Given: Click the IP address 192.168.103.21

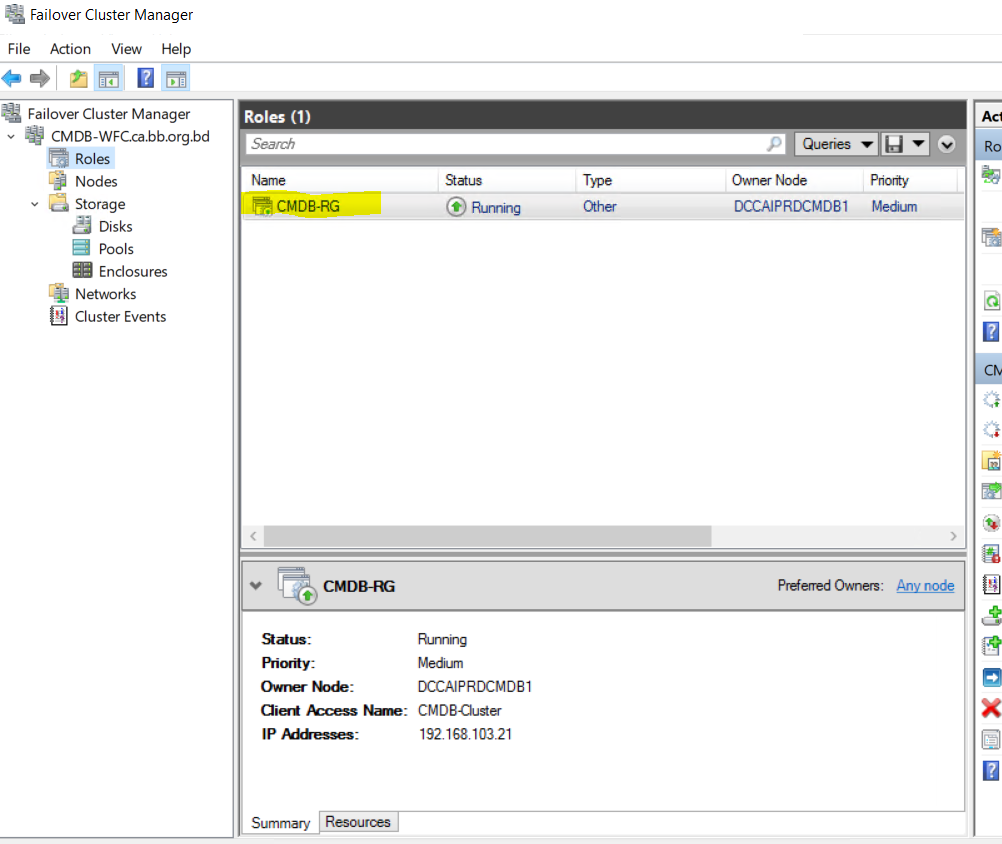Looking at the screenshot, I should 465,734.
